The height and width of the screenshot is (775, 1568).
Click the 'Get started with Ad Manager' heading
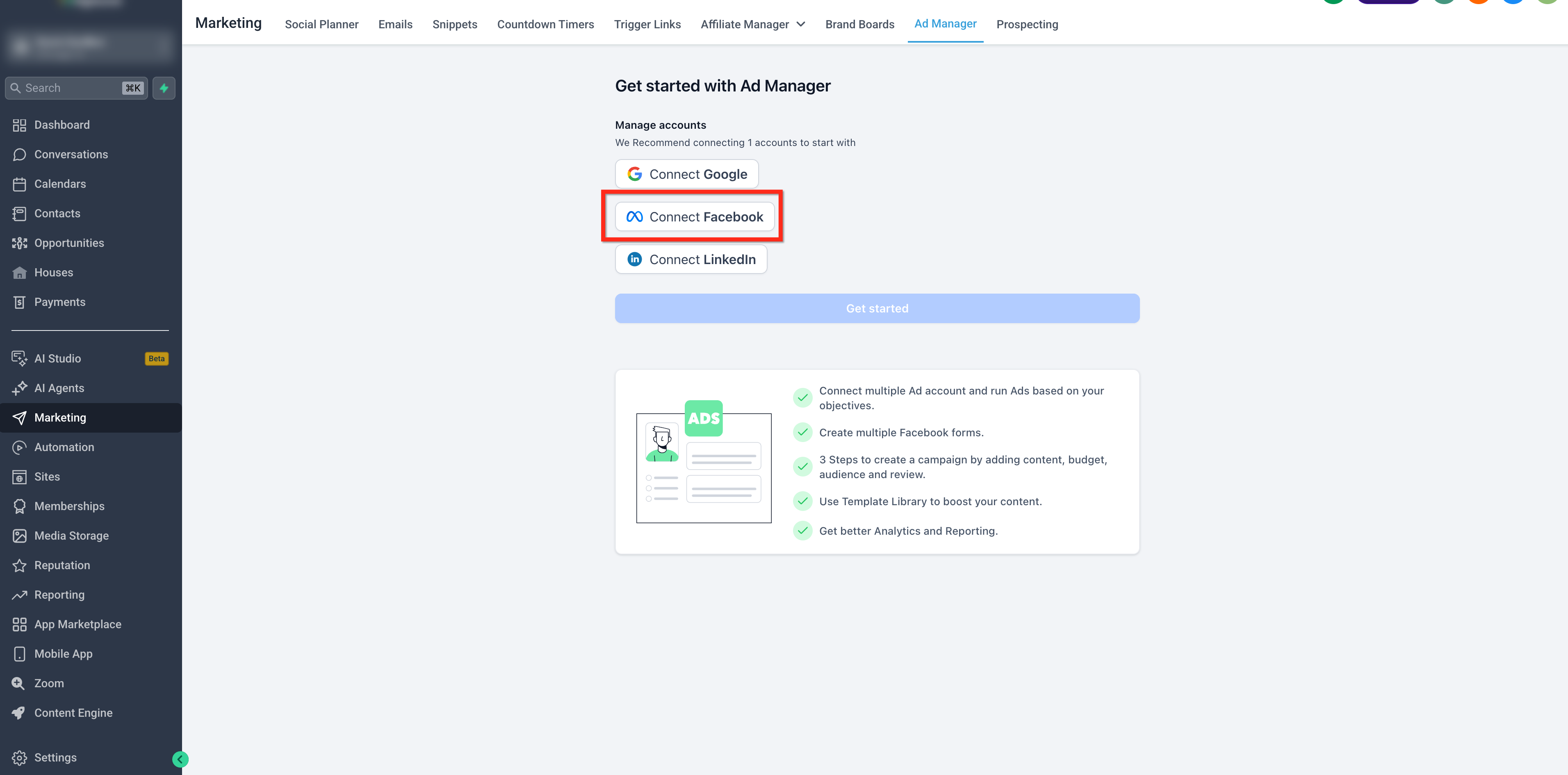tap(722, 86)
